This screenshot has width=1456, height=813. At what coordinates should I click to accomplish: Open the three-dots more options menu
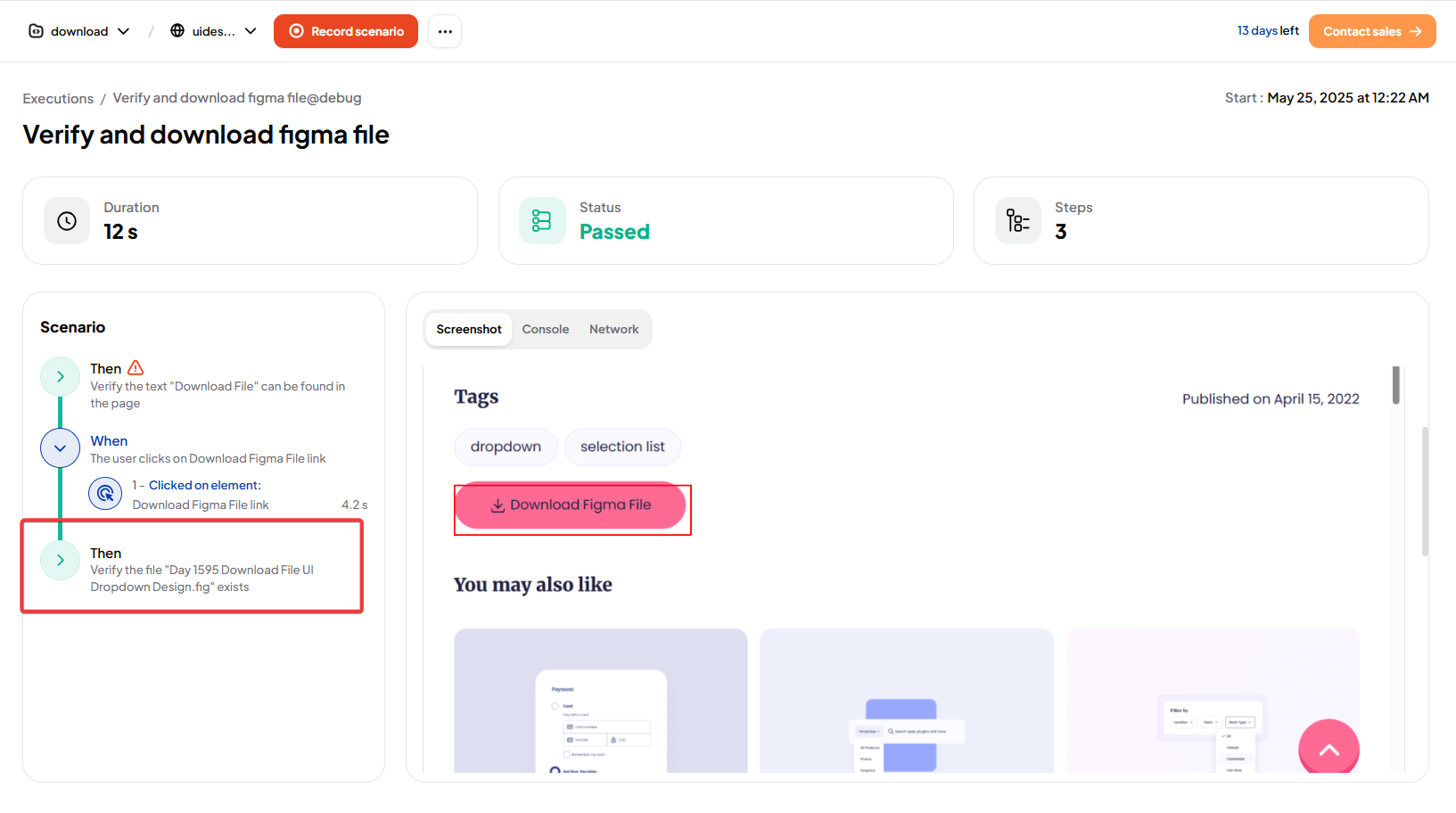[445, 31]
